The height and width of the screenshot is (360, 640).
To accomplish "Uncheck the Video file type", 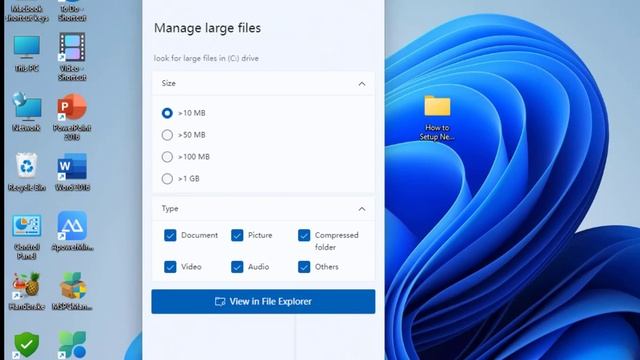I will click(x=170, y=267).
